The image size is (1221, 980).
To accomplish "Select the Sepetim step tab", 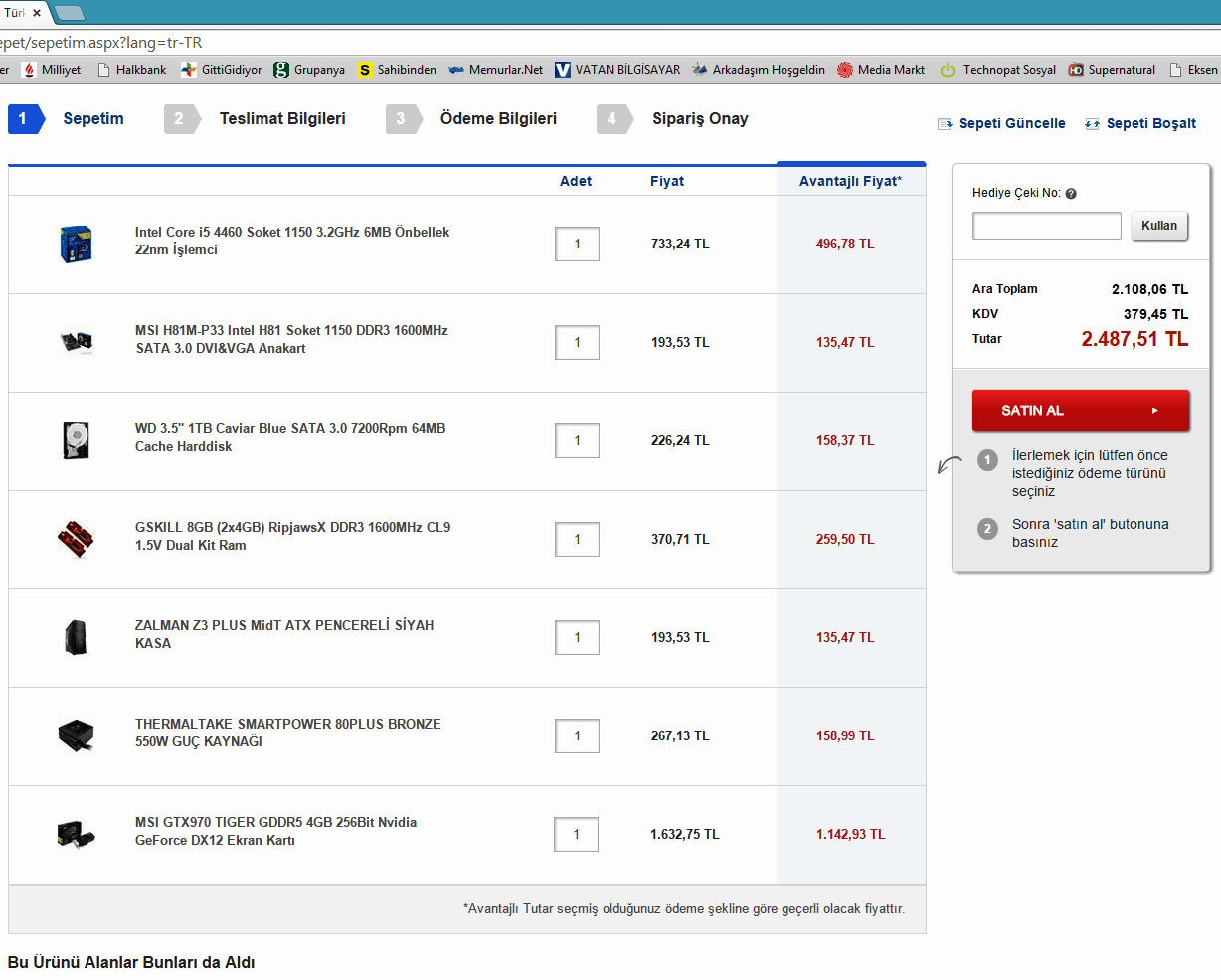I will click(x=68, y=118).
